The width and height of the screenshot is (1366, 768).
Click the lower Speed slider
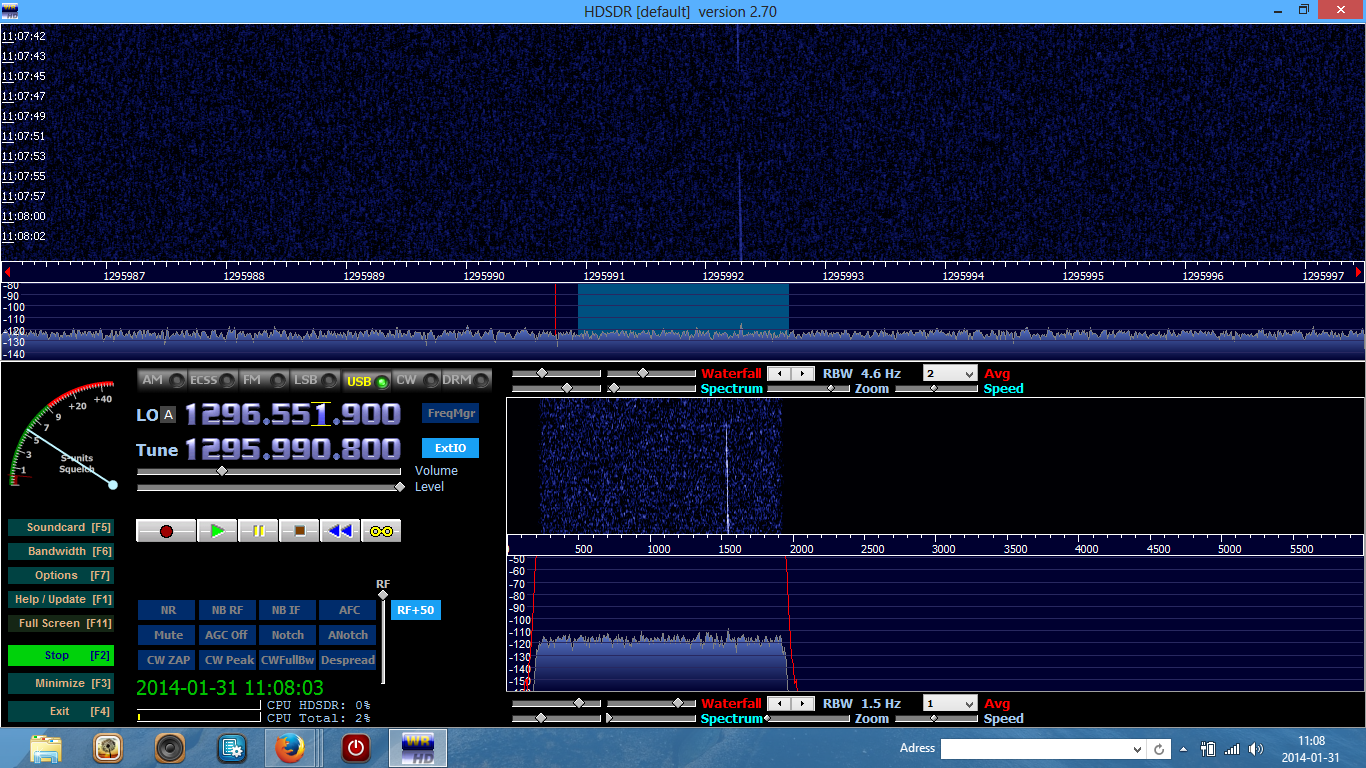coord(937,718)
